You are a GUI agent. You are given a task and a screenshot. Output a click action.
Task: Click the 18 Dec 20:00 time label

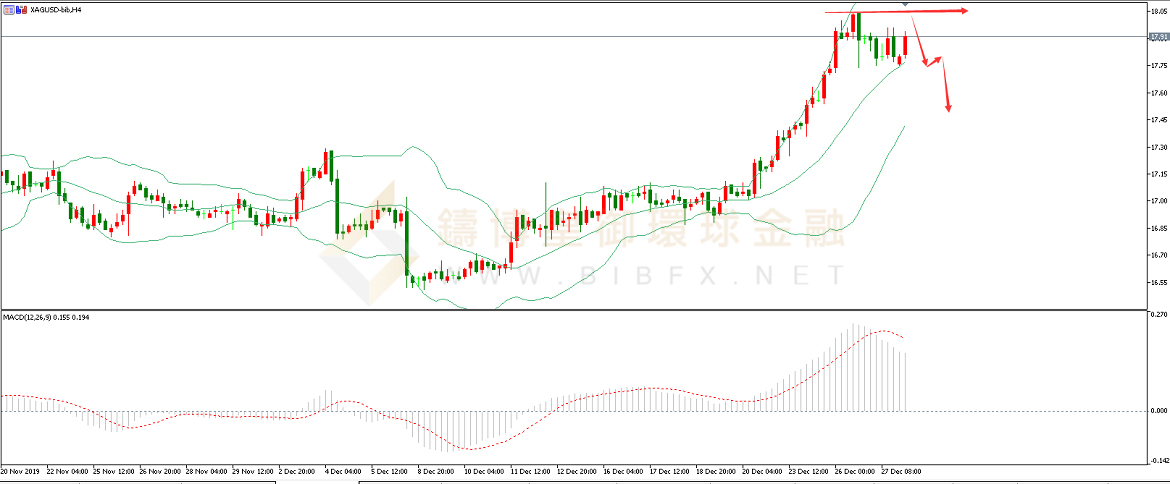point(716,470)
